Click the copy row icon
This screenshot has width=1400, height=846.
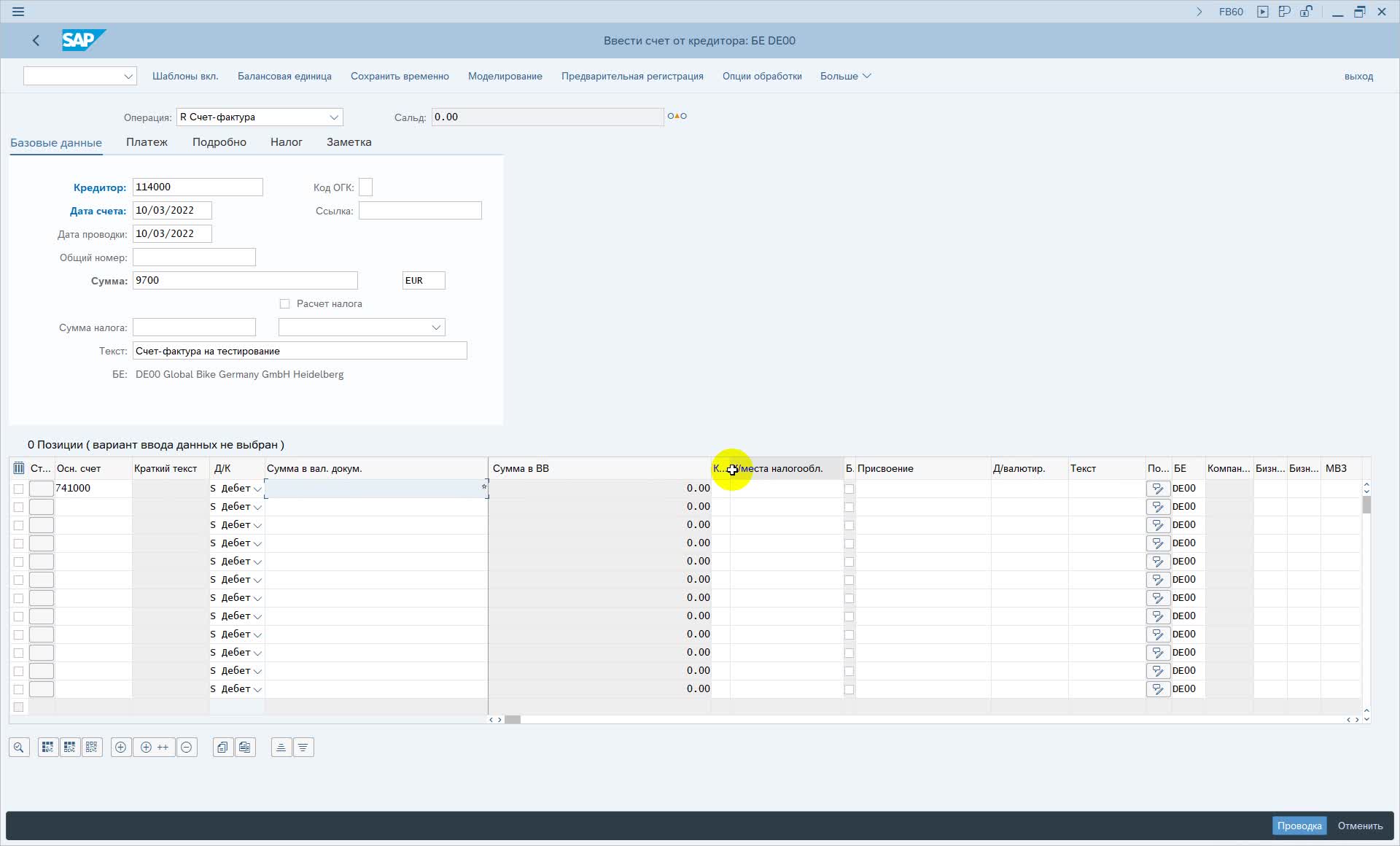coord(223,748)
